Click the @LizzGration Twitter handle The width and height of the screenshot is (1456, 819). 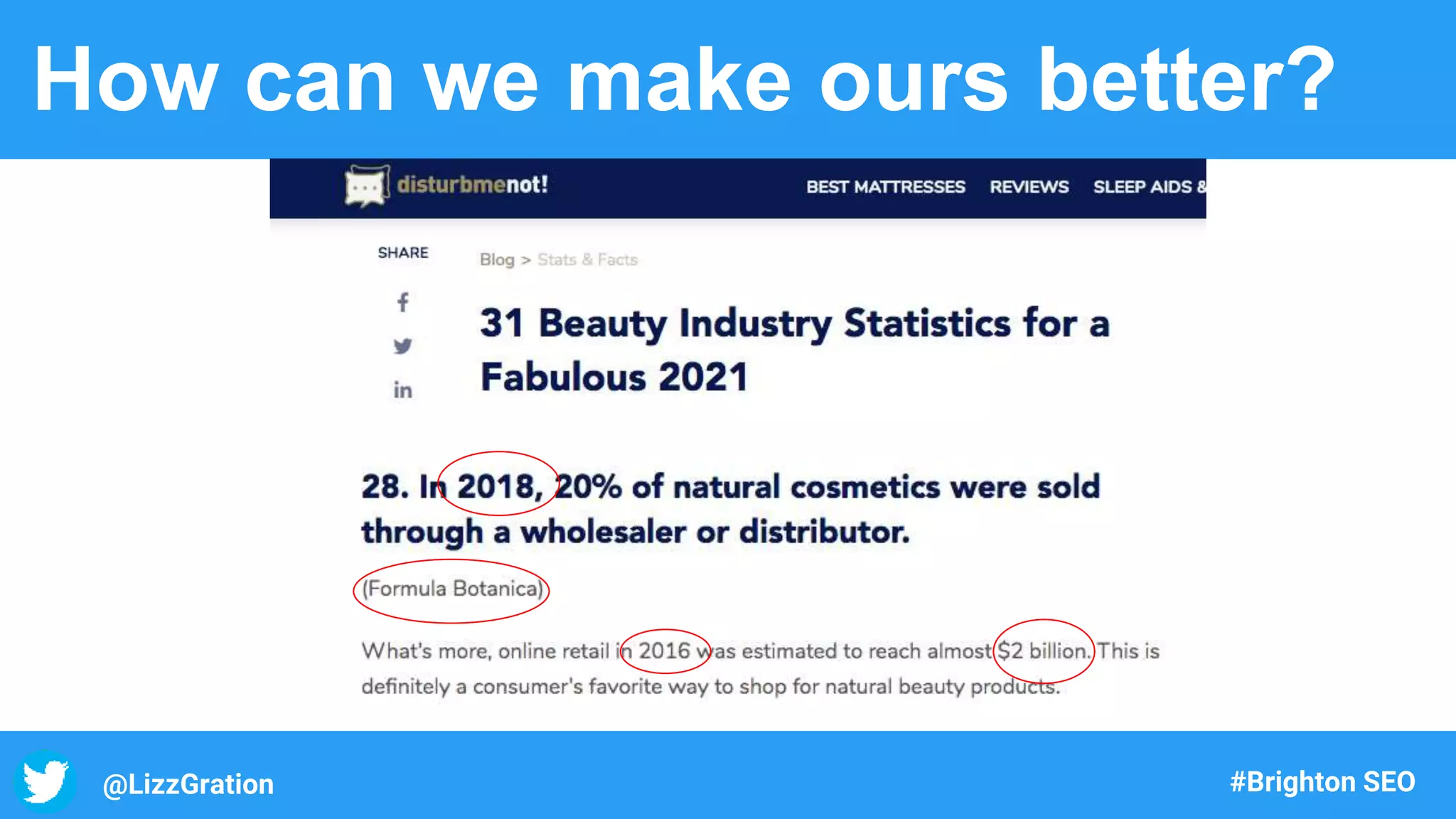click(x=188, y=784)
